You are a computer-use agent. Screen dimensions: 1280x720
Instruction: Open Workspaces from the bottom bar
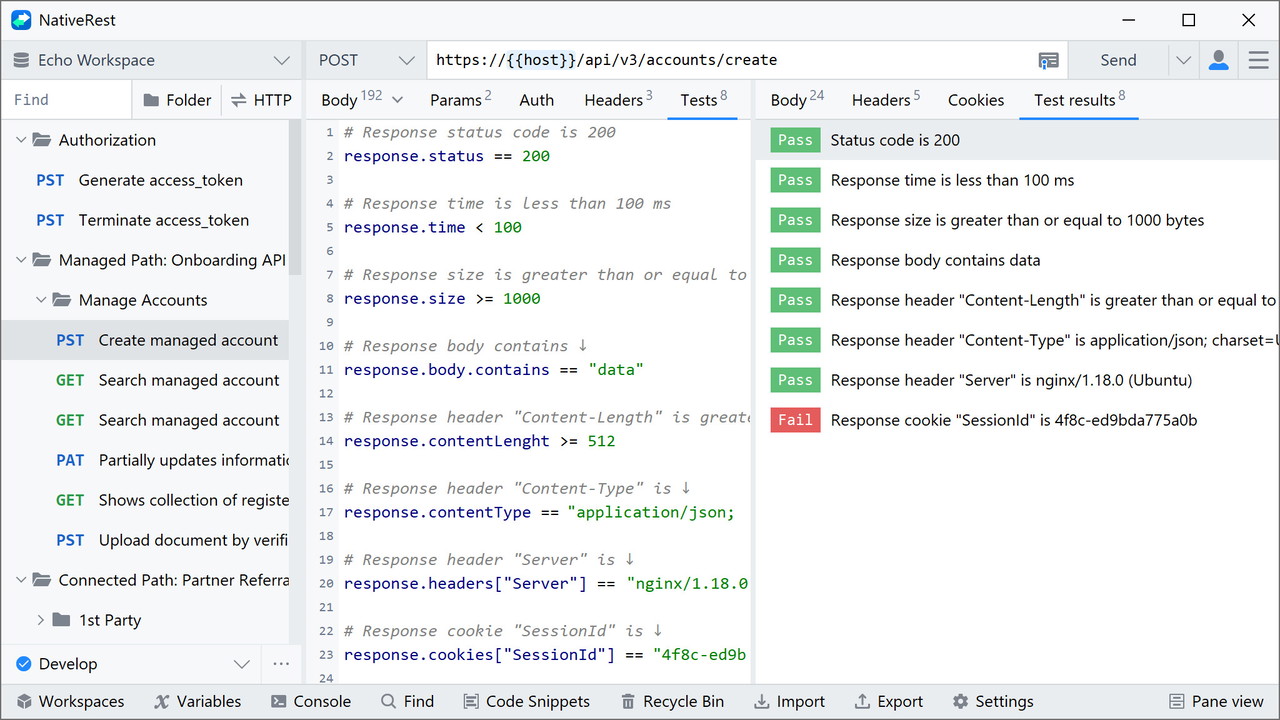(x=70, y=701)
